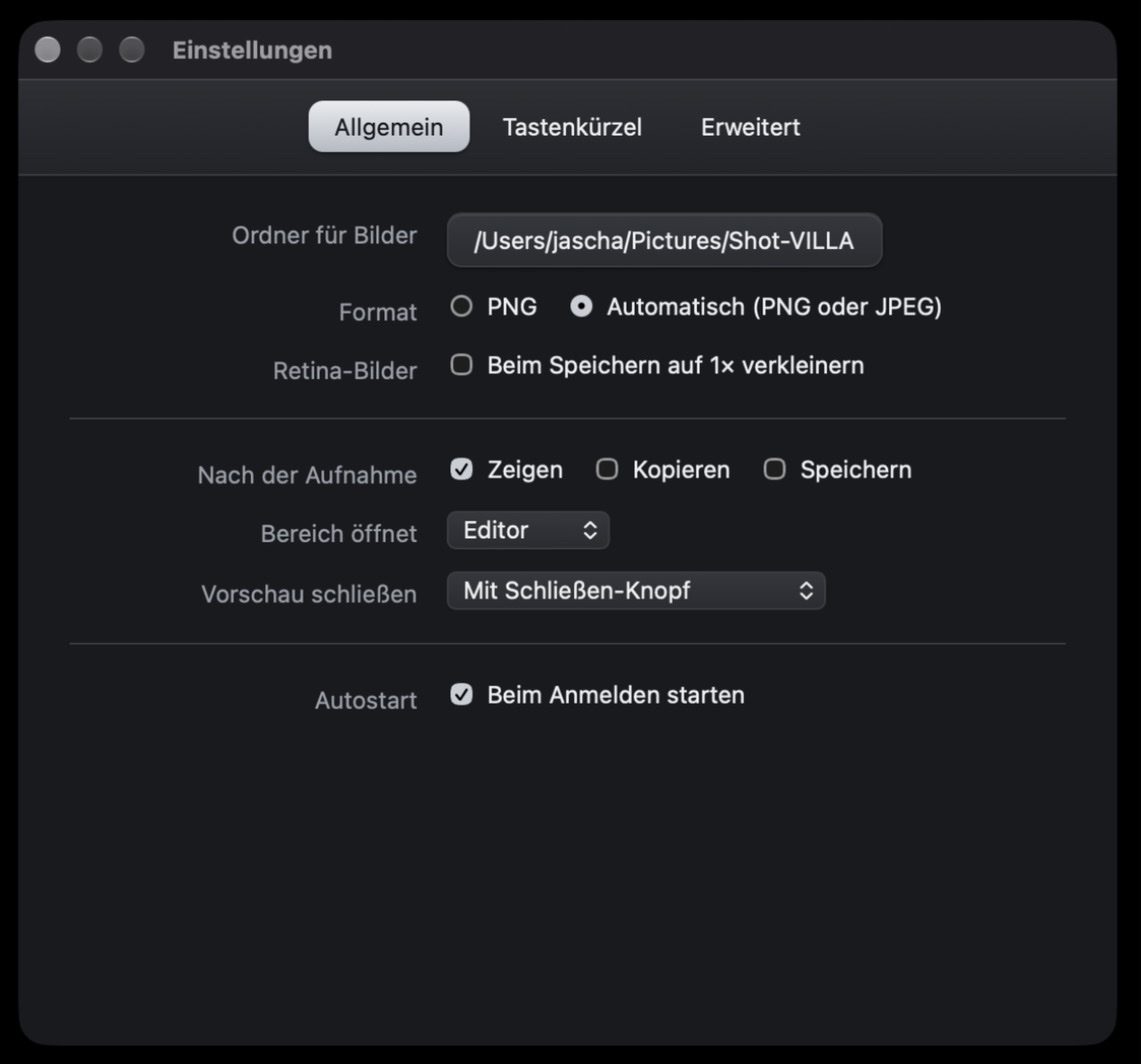This screenshot has width=1142, height=1064.
Task: Open the Bereich öffnet Editor dropdown
Action: pyautogui.click(x=528, y=530)
